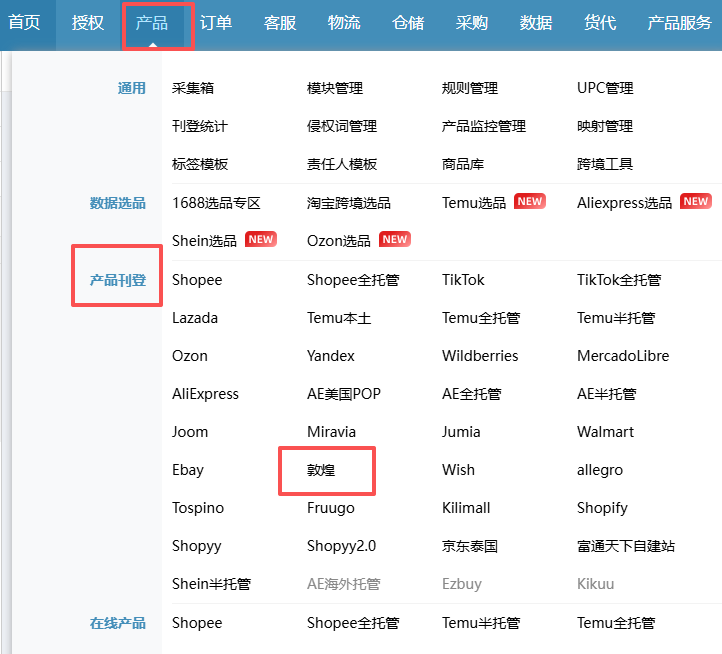Open 采集箱 in the 通用 section

coord(193,88)
